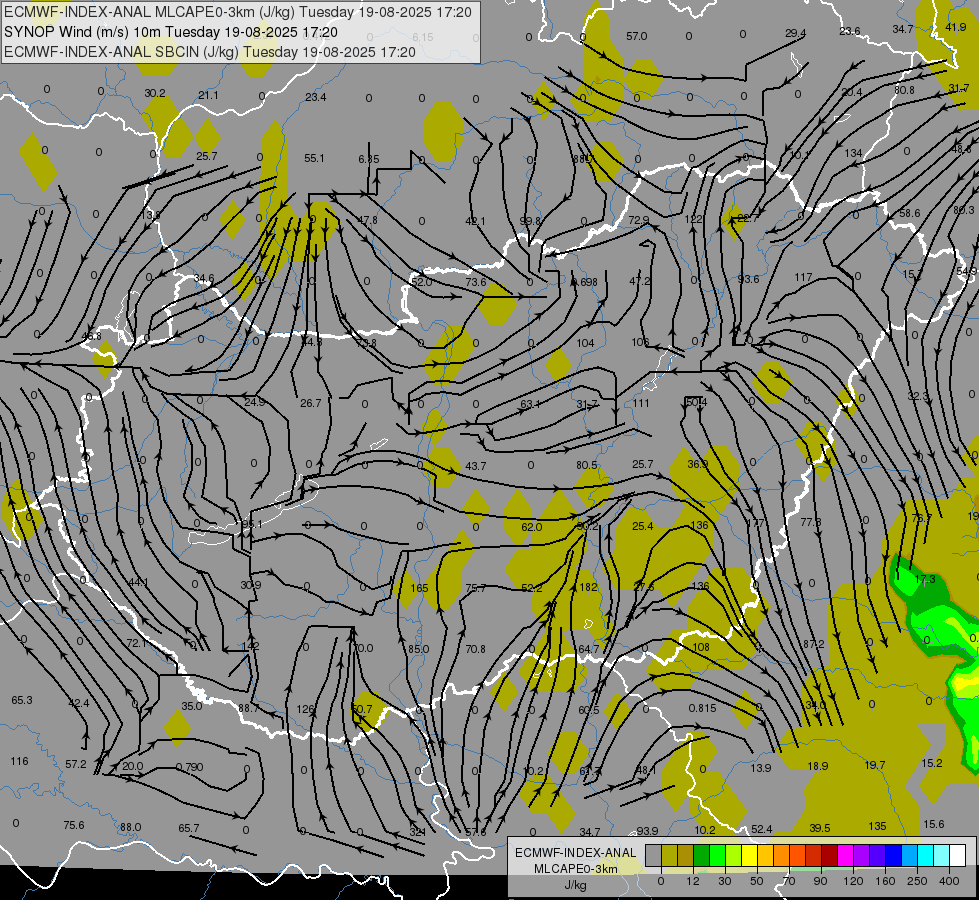The height and width of the screenshot is (900, 979).
Task: Click the map value 55.1
Action: pyautogui.click(x=314, y=158)
